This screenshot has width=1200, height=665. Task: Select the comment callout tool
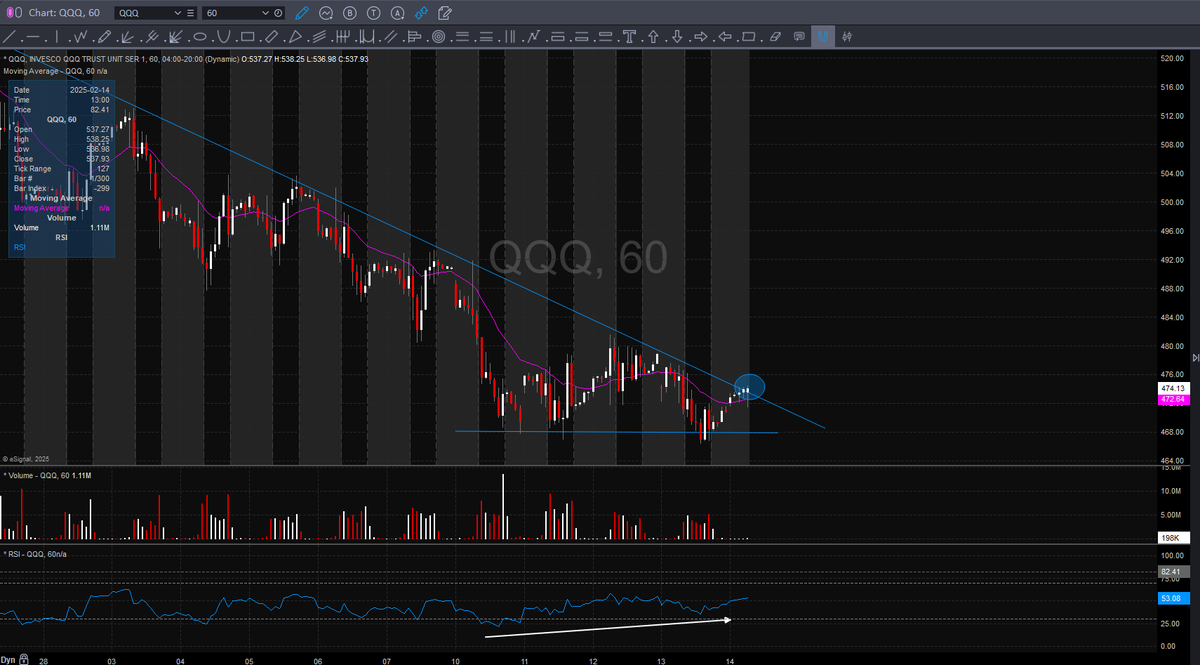[x=798, y=37]
